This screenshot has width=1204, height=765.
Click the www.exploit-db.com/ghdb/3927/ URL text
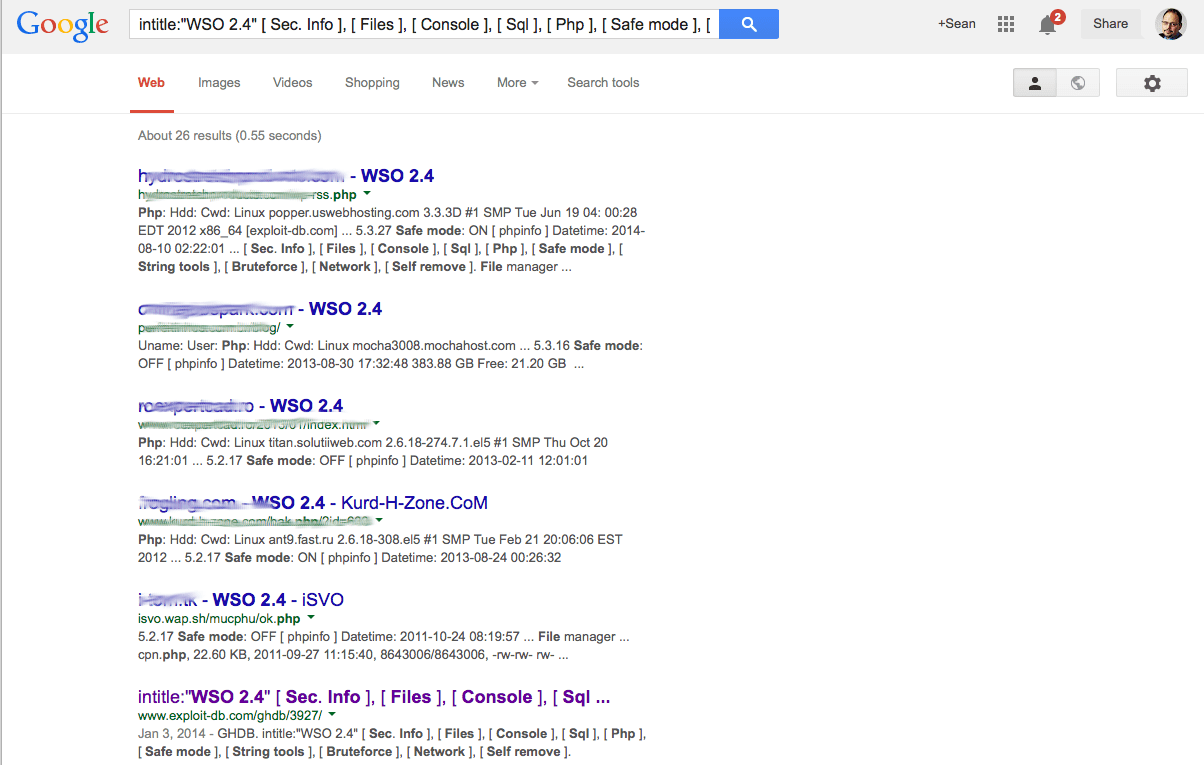(x=230, y=716)
